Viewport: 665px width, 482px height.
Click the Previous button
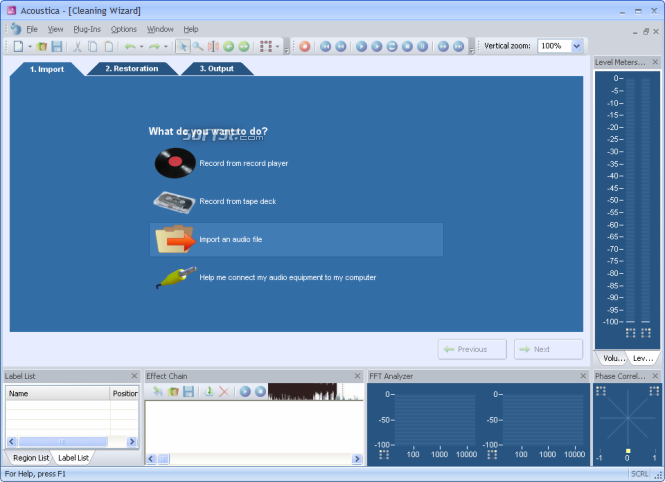[x=472, y=349]
